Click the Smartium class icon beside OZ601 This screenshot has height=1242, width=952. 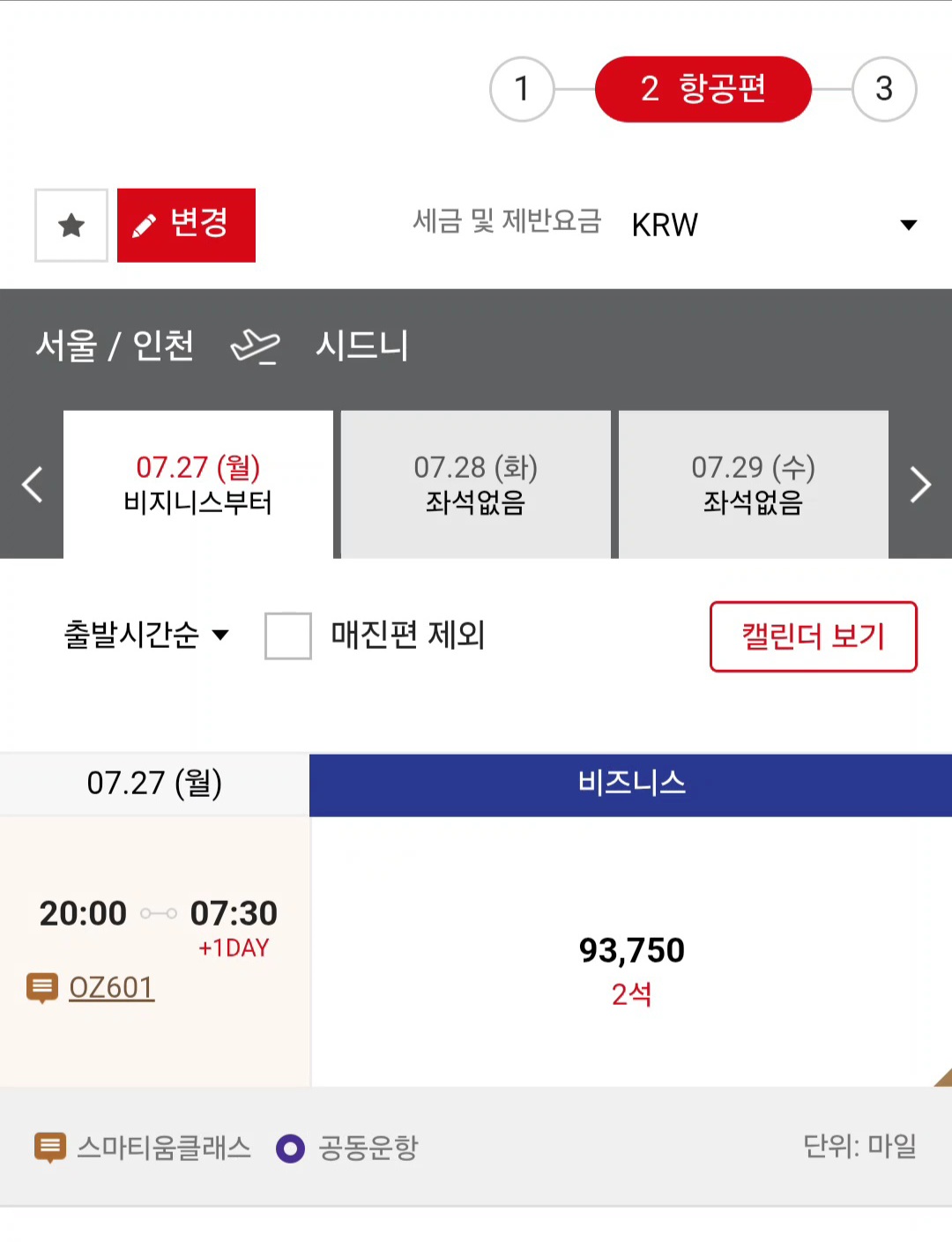click(42, 988)
